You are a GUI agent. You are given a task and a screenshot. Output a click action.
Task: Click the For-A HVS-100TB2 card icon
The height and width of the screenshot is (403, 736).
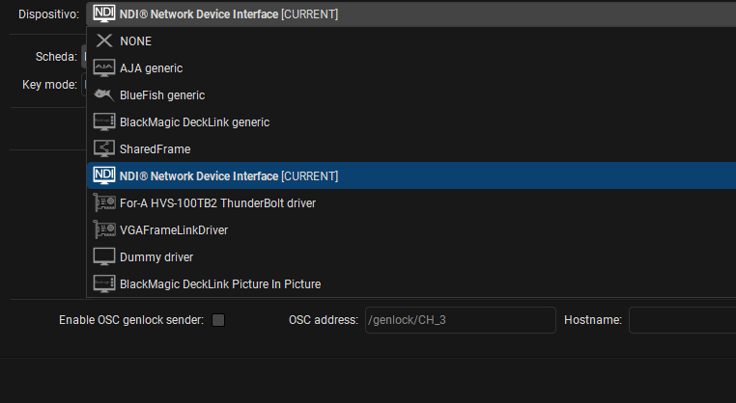[x=104, y=203]
